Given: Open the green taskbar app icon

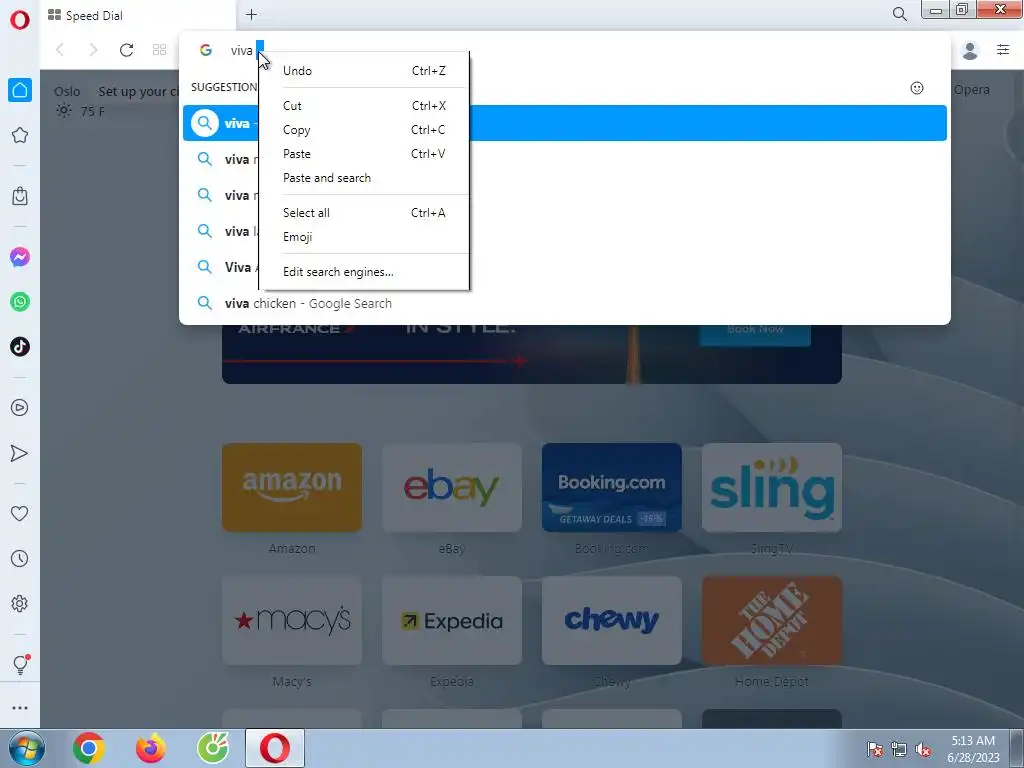Looking at the screenshot, I should pyautogui.click(x=213, y=748).
